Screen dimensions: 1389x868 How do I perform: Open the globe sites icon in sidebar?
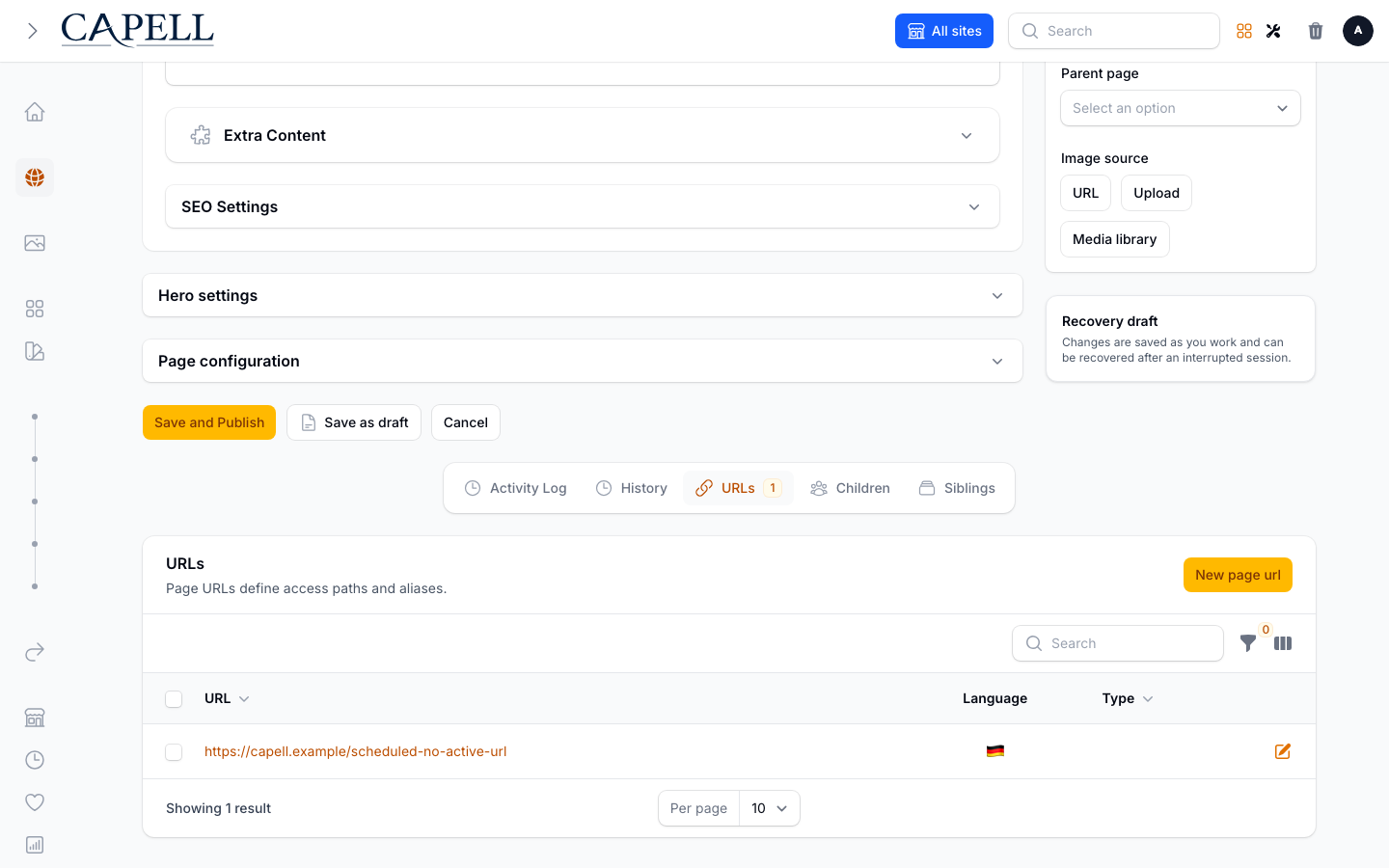(35, 177)
